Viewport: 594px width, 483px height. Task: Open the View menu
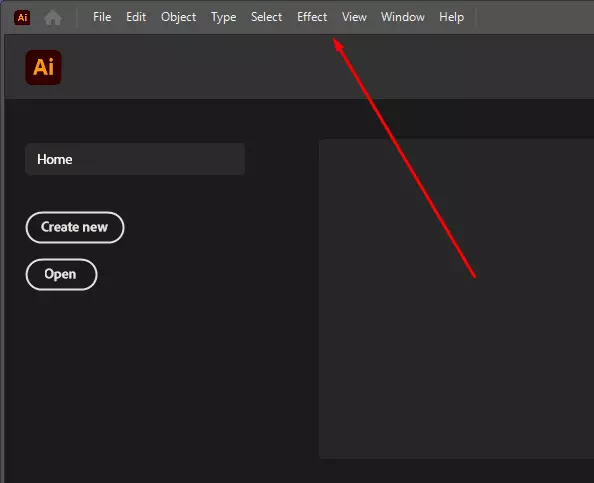[x=354, y=17]
